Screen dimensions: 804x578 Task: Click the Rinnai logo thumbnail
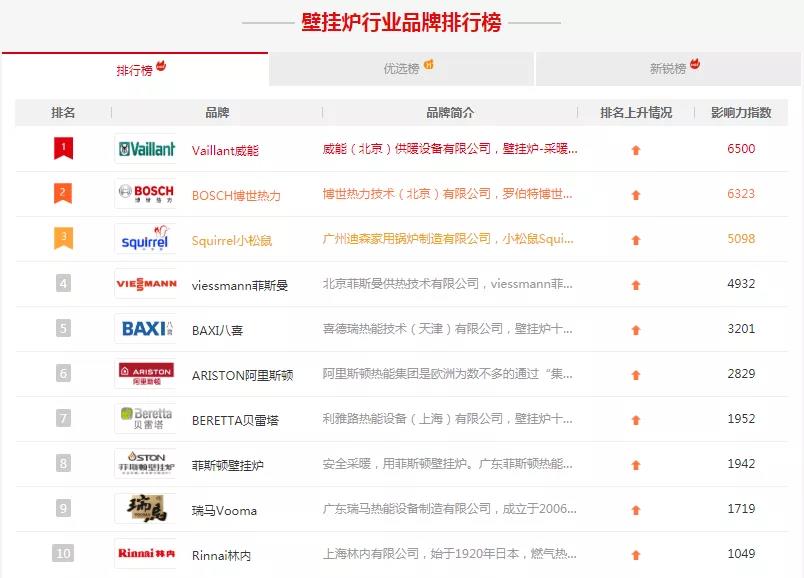(146, 553)
